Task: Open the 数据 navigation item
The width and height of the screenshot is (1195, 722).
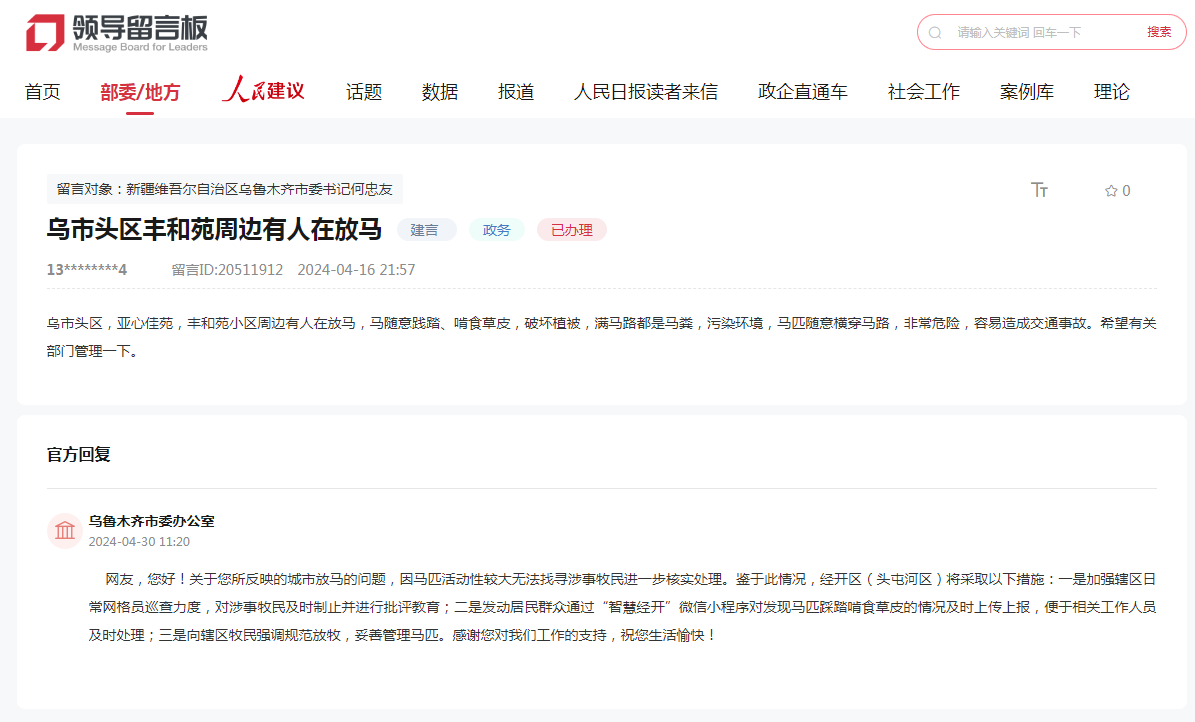Action: point(440,92)
